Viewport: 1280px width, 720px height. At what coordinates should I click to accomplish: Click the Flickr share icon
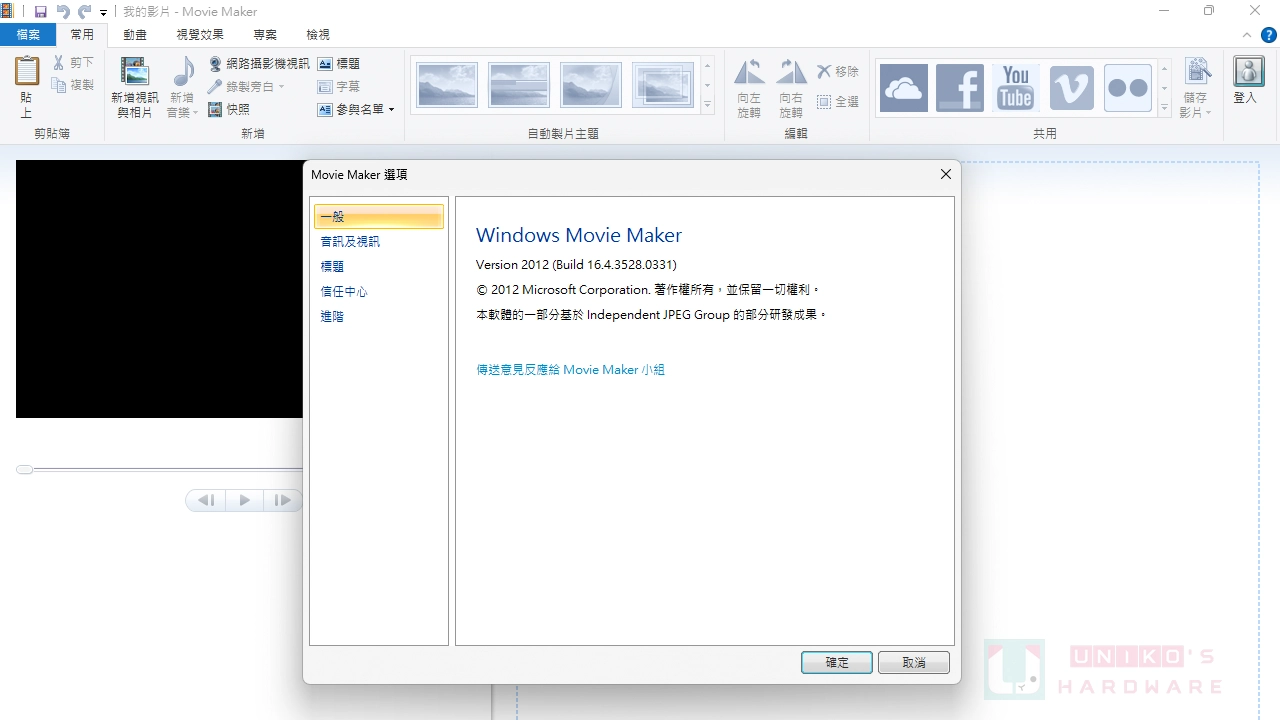pos(1128,88)
